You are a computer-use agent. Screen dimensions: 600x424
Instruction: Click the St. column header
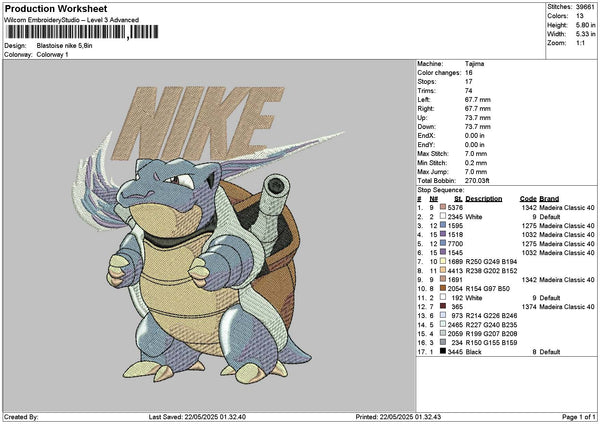point(458,199)
